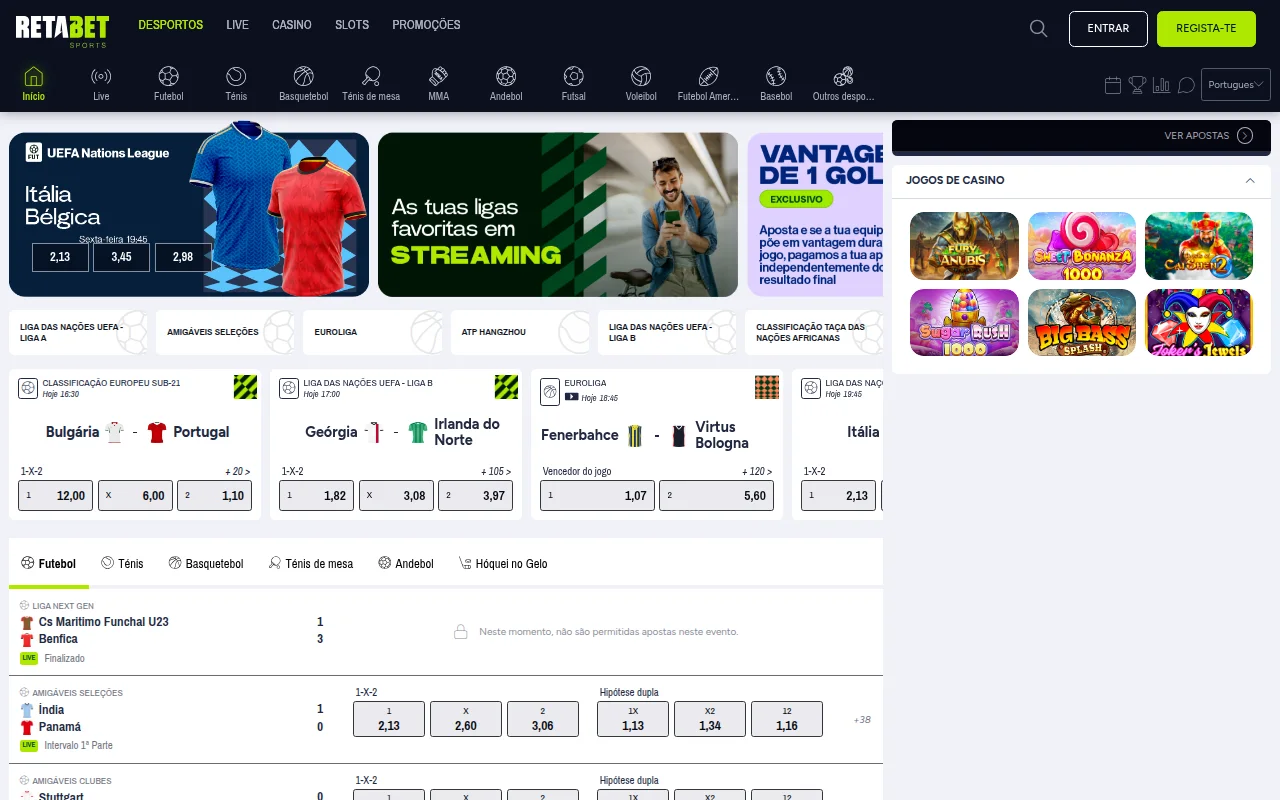Expand +120 markets for Fenerbahce match
The width and height of the screenshot is (1280, 800).
[757, 471]
